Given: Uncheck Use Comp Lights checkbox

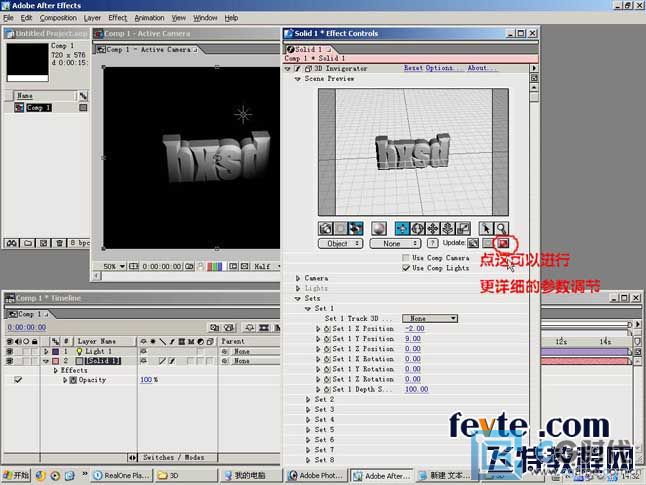Looking at the screenshot, I should click(x=406, y=268).
